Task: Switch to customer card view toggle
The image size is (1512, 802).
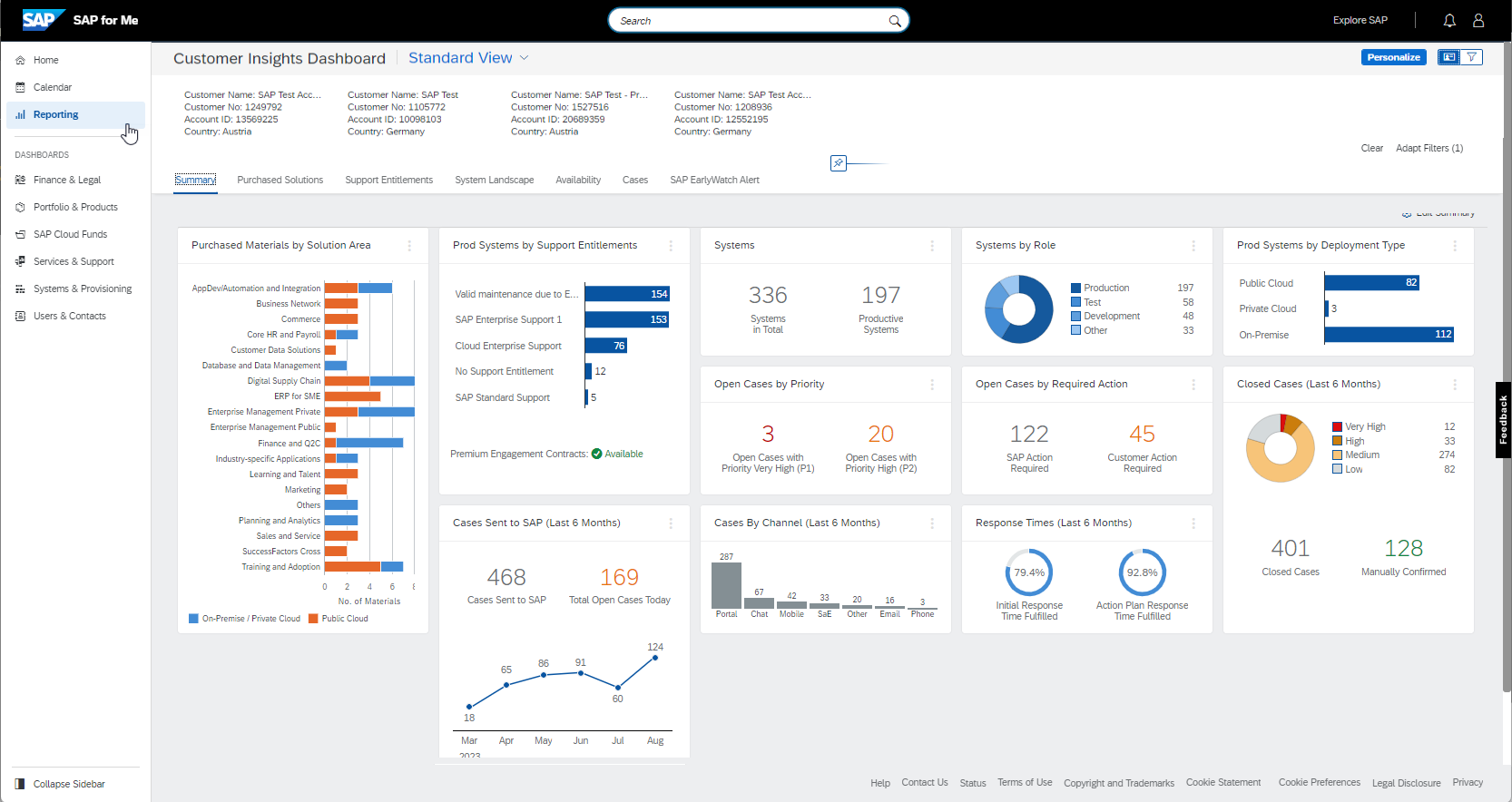Action: pyautogui.click(x=1449, y=57)
